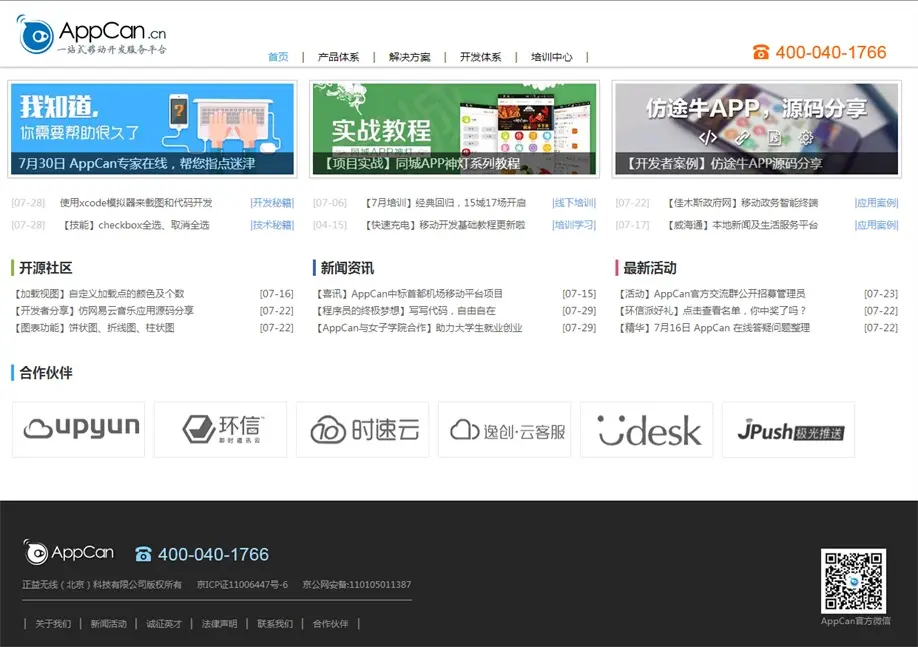Open 法律声明 footer link
Image resolution: width=918 pixels, height=647 pixels.
coord(220,624)
